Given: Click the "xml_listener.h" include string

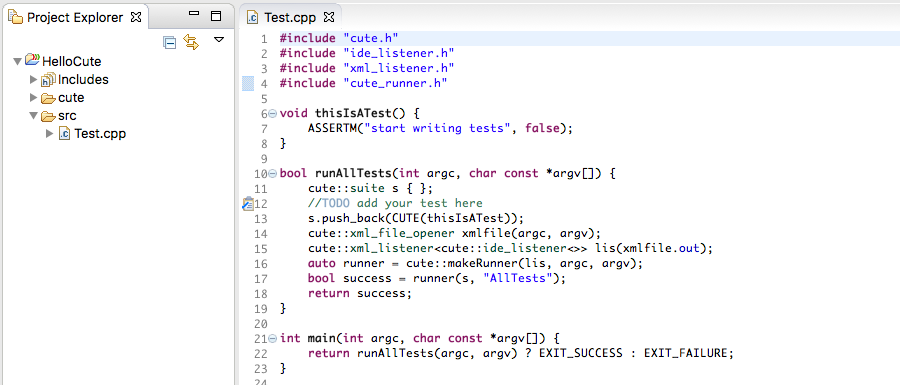Looking at the screenshot, I should (399, 68).
